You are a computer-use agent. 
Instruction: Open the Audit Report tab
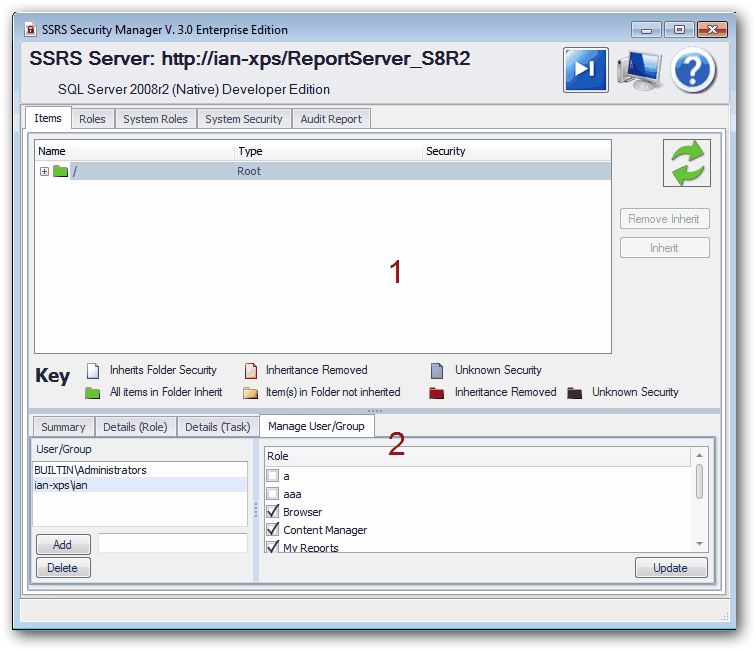(331, 119)
